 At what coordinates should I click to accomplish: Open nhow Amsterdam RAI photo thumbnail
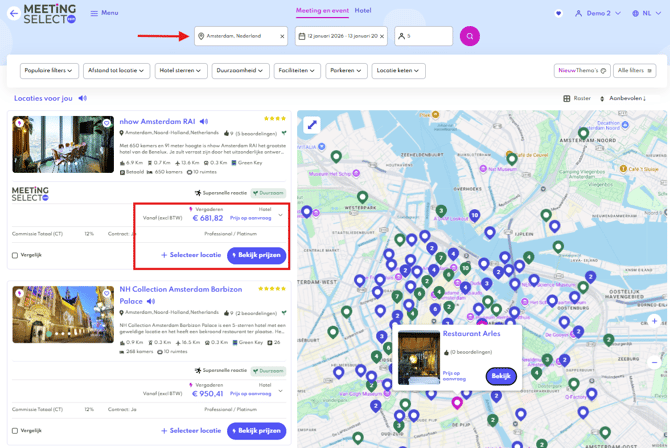tap(63, 144)
